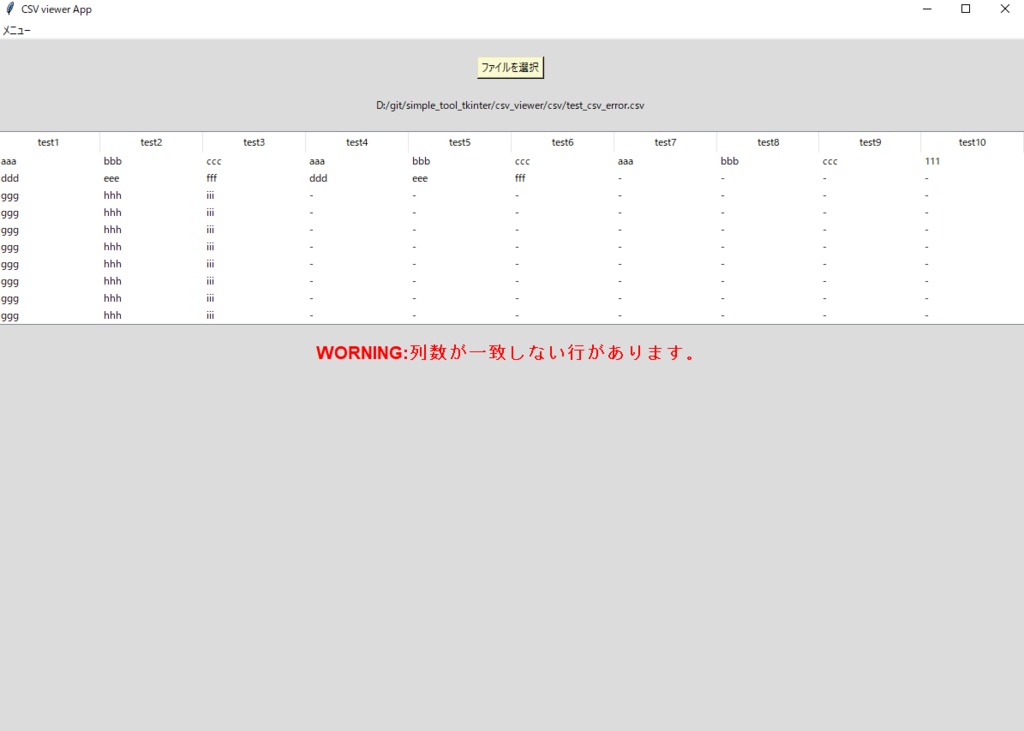Viewport: 1024px width, 731px height.
Task: Select a ggg cell in the test1 column
Action: 9,195
